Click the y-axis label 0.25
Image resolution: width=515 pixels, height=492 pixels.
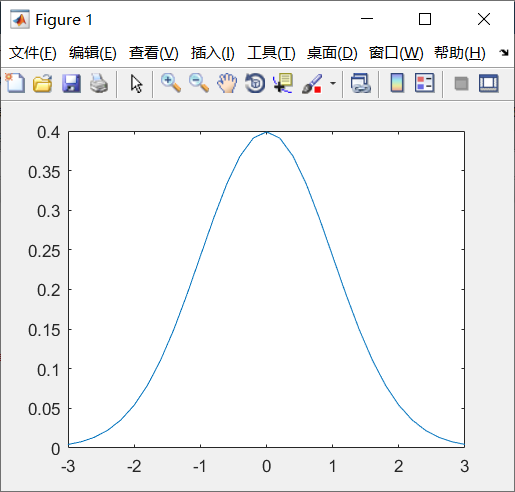click(44, 251)
